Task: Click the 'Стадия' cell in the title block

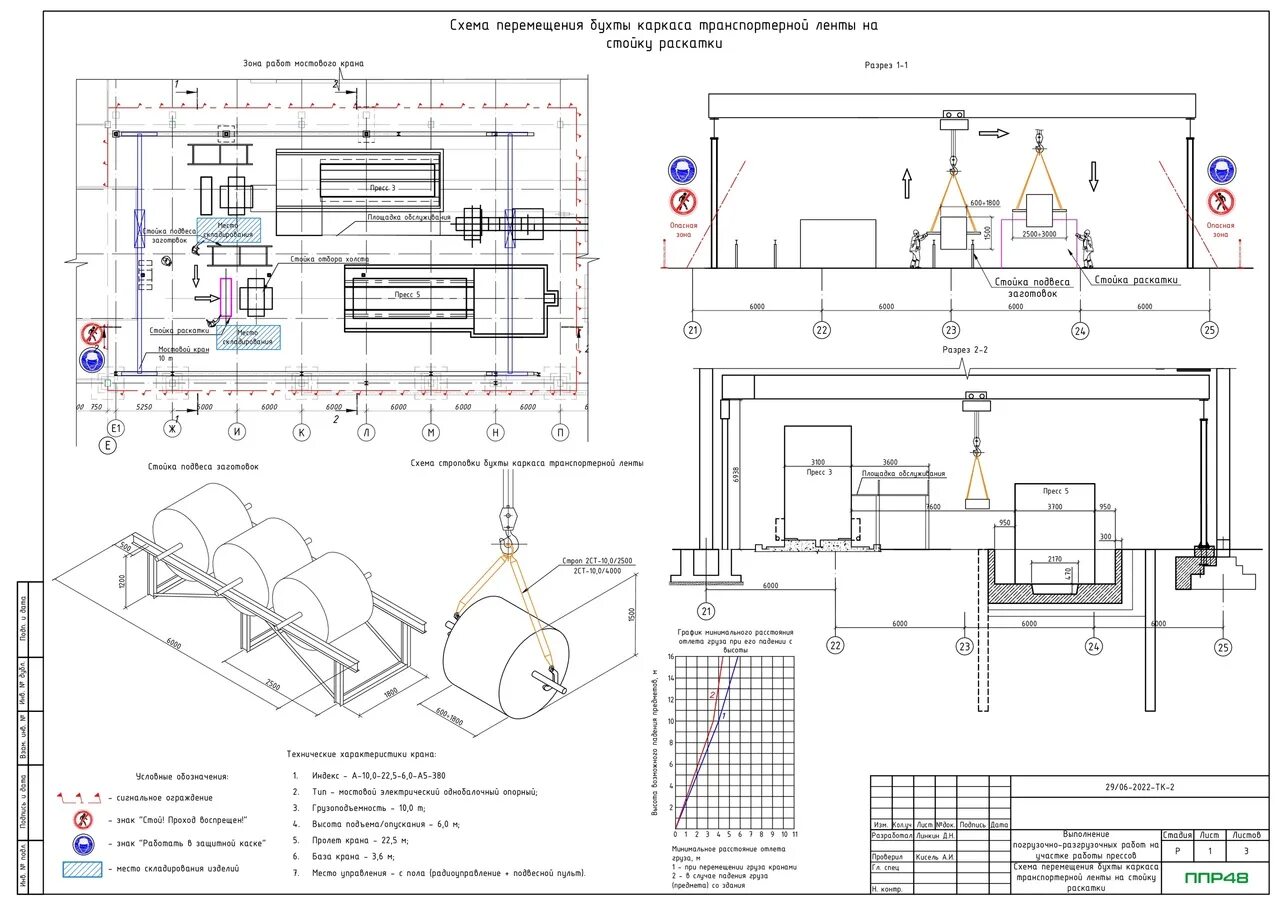Action: point(1179,835)
